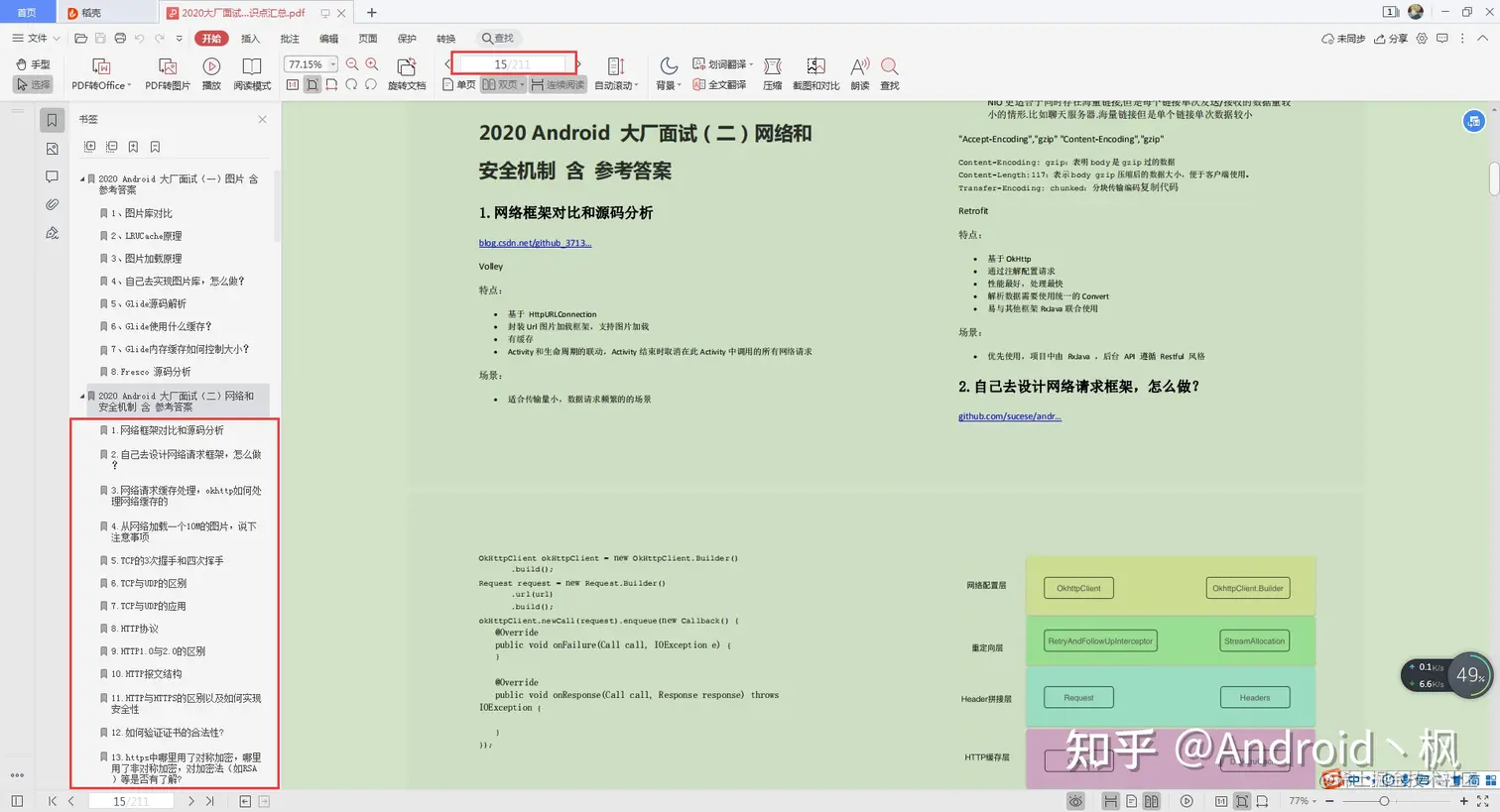Open 页面 ribbon tab

pos(368,39)
